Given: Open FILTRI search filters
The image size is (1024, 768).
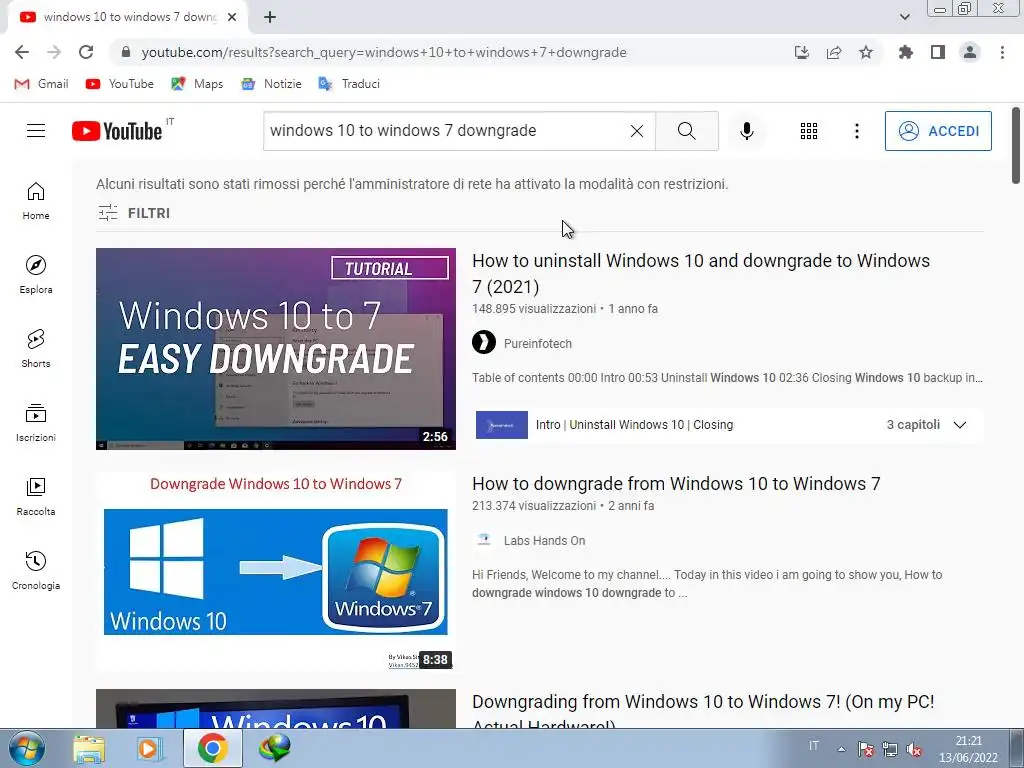Looking at the screenshot, I should [134, 213].
